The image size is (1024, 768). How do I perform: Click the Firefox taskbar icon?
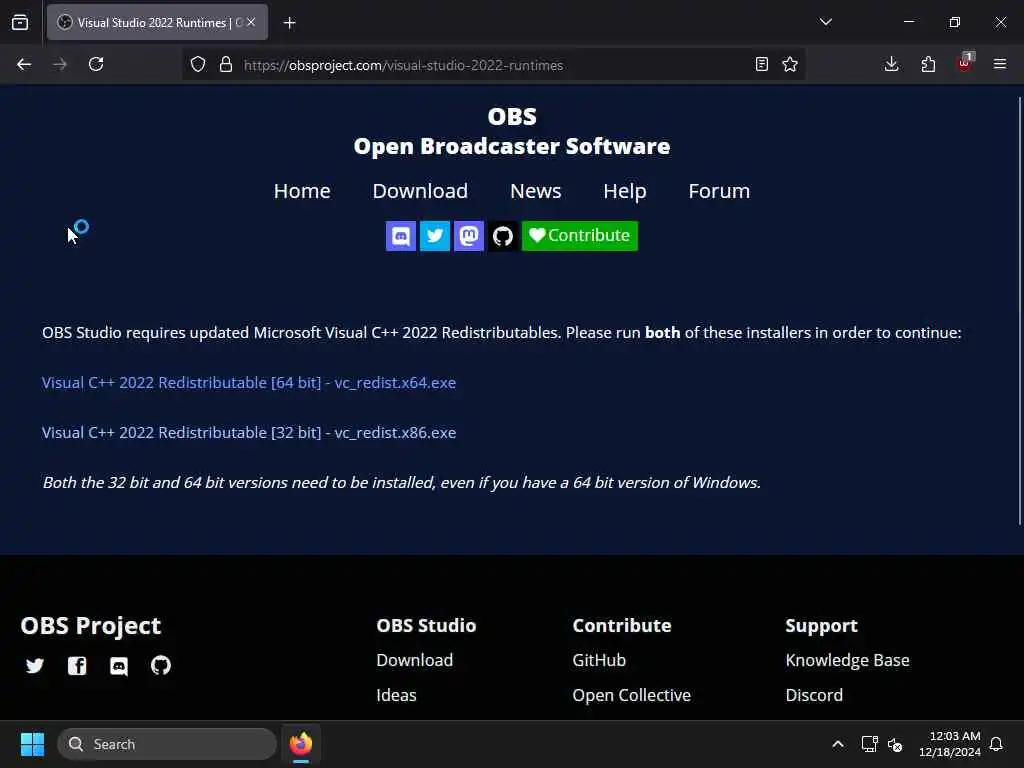301,744
